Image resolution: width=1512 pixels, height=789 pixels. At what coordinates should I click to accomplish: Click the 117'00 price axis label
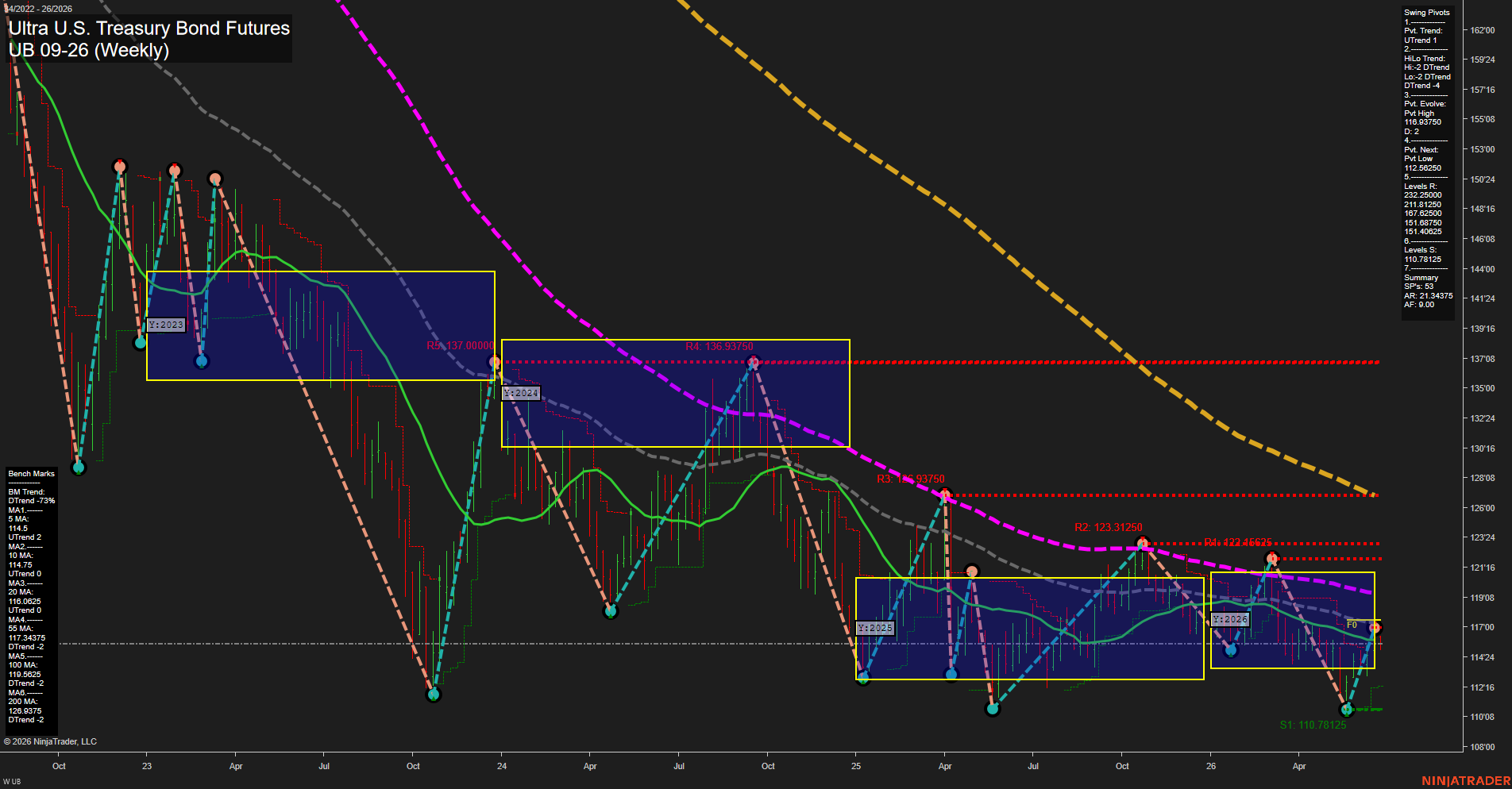pyautogui.click(x=1482, y=627)
